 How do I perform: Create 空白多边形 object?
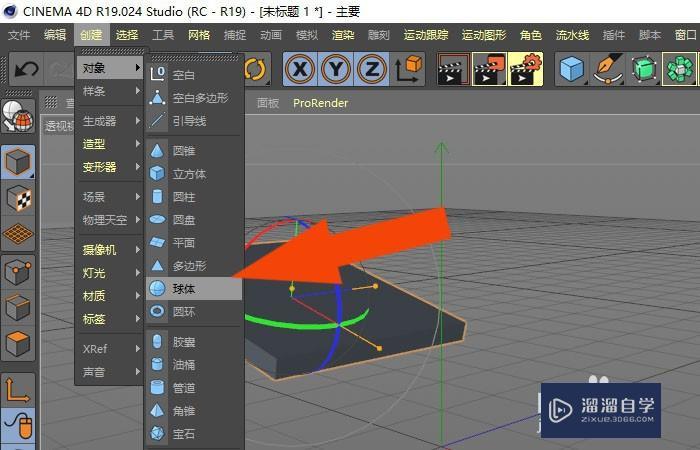194,98
